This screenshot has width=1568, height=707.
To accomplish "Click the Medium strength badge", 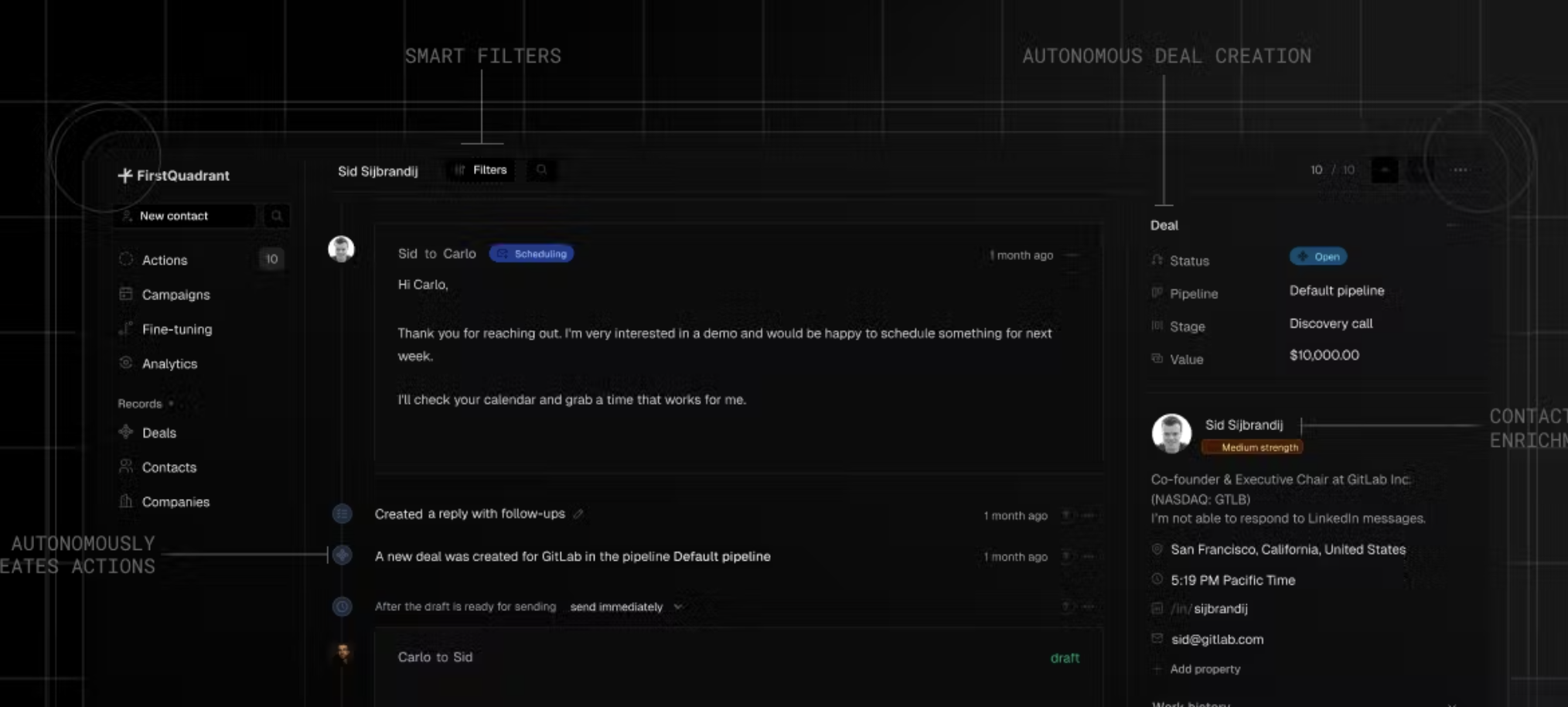I will [1253, 448].
